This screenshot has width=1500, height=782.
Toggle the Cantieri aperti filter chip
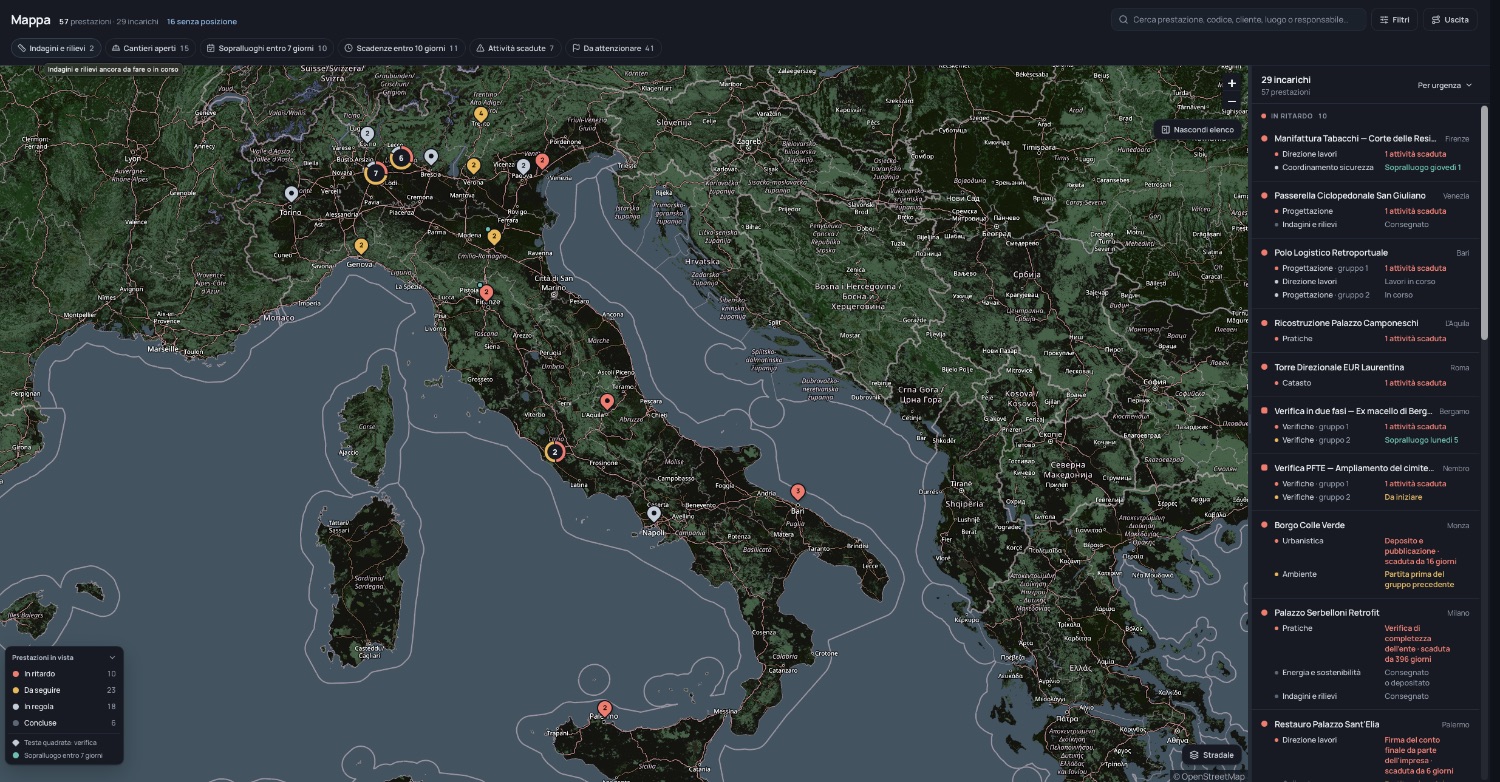[150, 48]
